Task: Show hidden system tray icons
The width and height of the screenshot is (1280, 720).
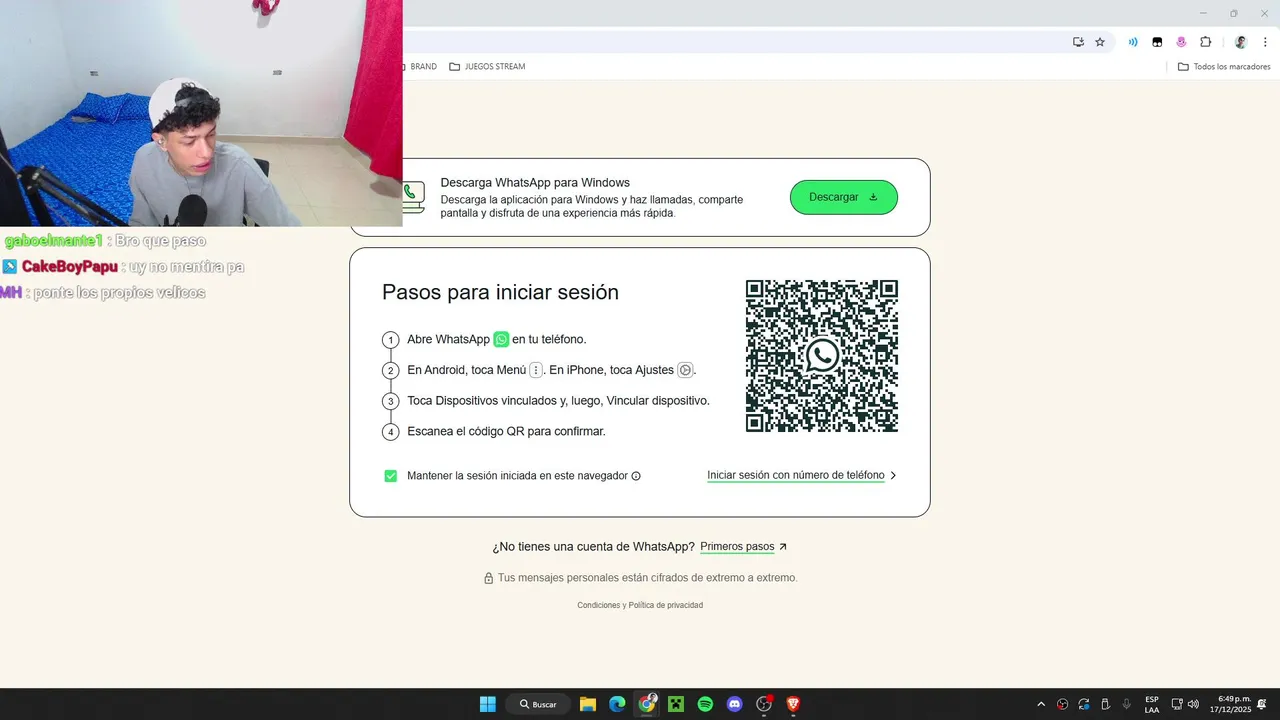Action: point(1041,704)
